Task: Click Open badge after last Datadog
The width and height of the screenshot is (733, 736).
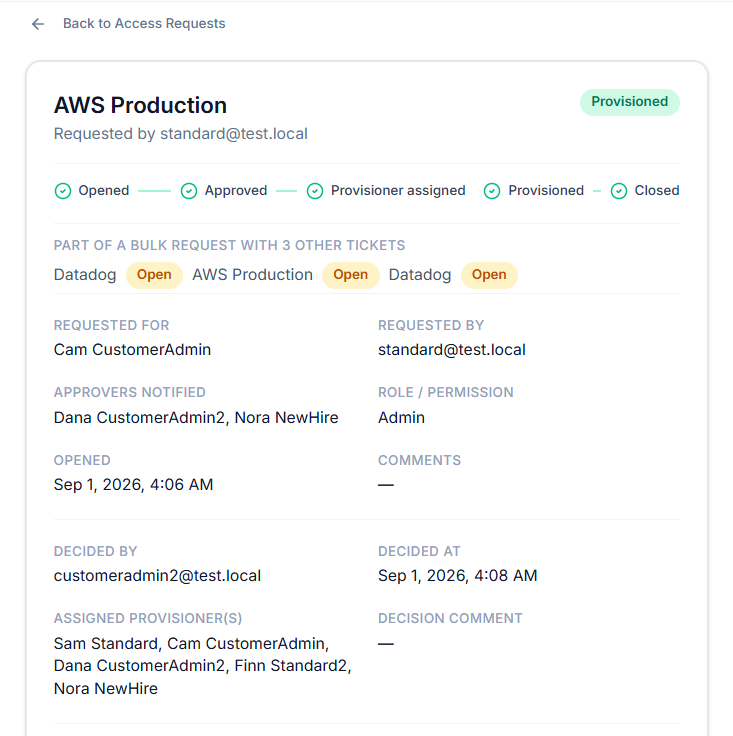Action: (489, 275)
